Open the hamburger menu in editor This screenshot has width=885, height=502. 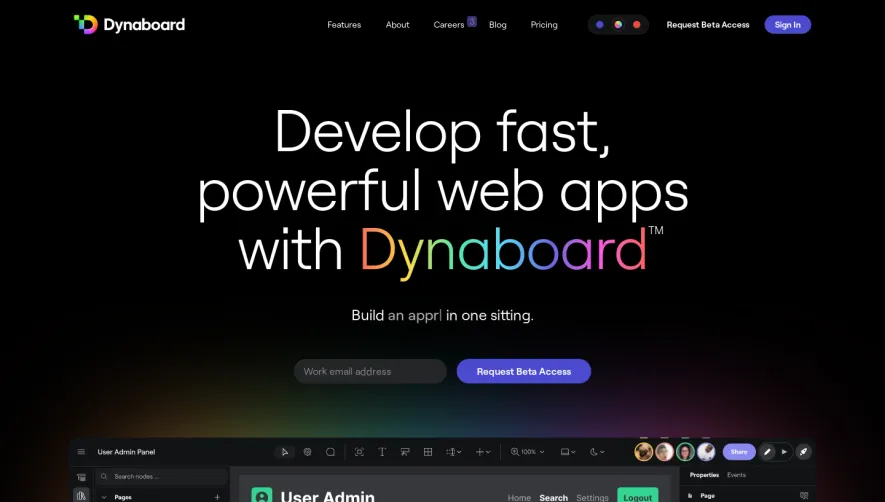[x=81, y=452]
